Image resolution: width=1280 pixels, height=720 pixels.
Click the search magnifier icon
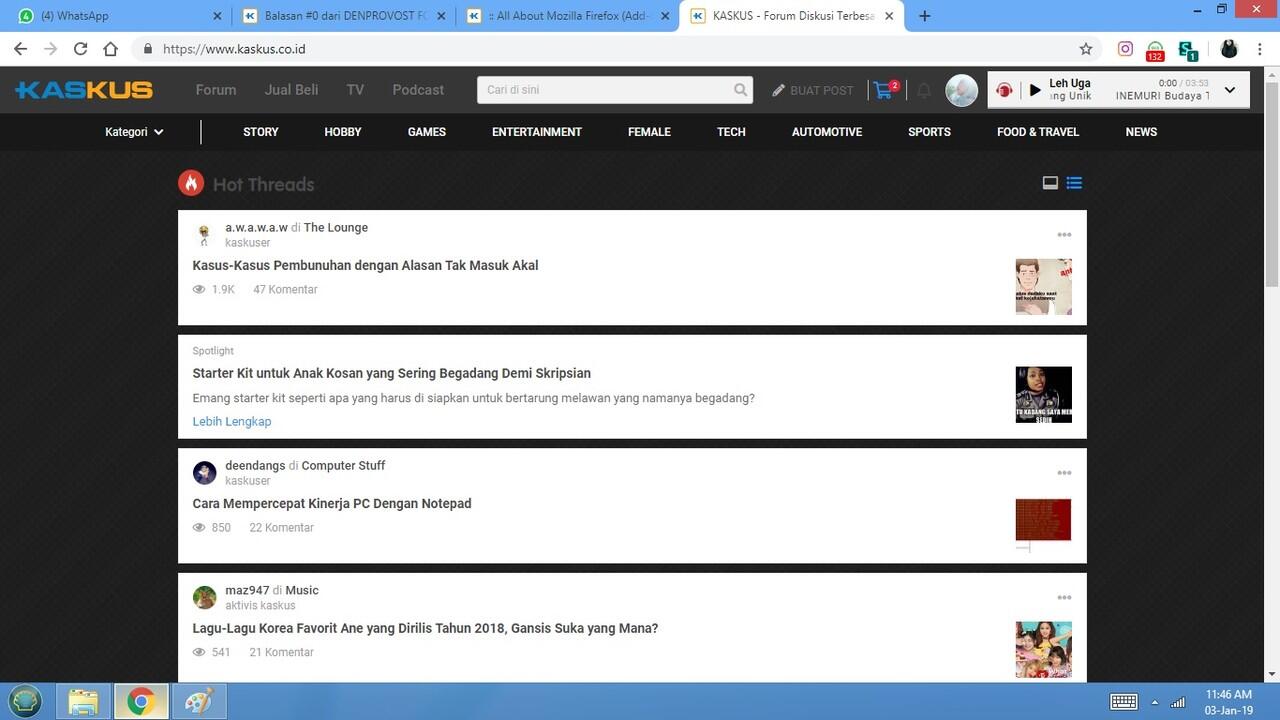[740, 90]
